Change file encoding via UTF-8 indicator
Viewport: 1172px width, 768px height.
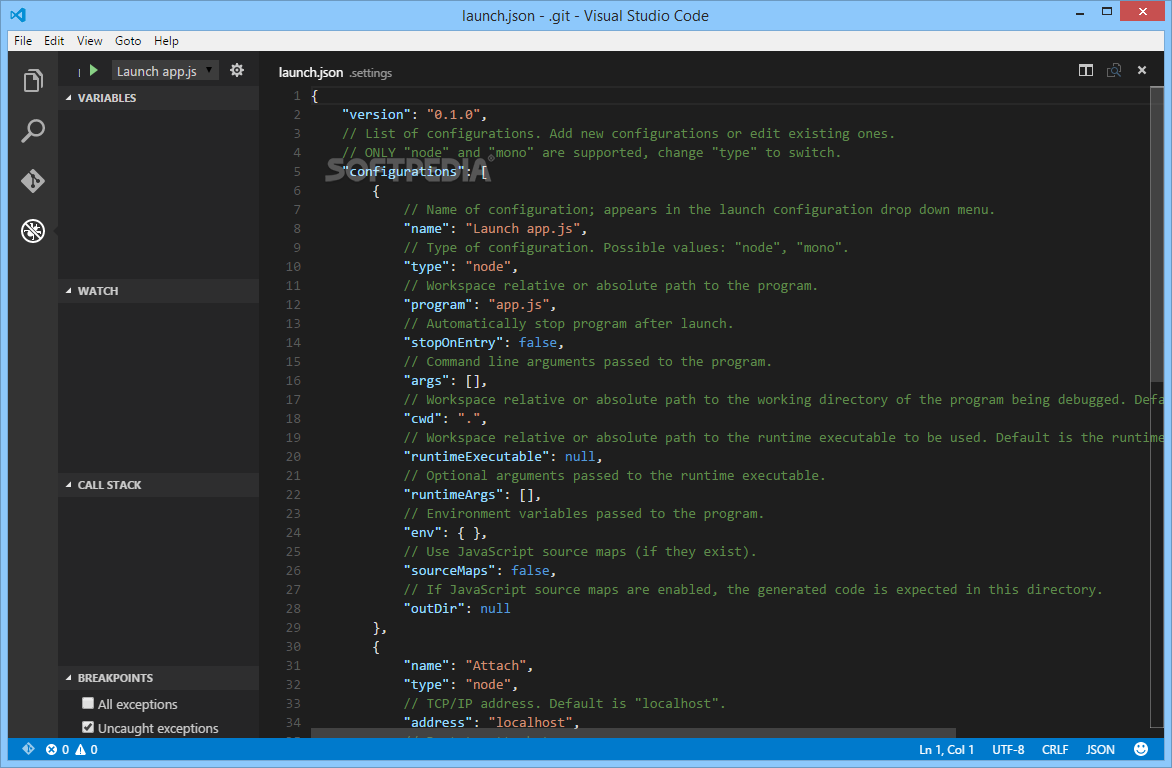pyautogui.click(x=1008, y=749)
